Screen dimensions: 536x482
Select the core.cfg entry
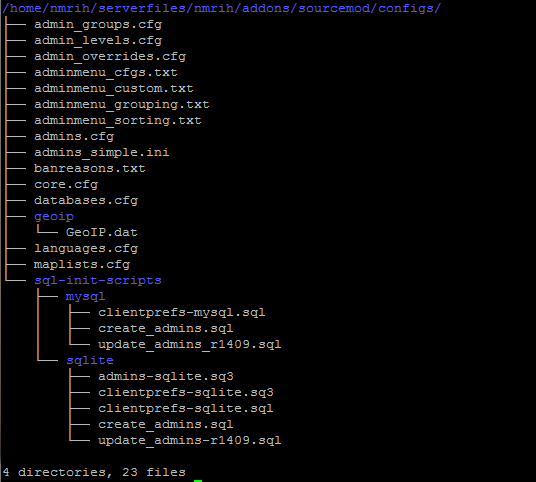[x=66, y=185]
